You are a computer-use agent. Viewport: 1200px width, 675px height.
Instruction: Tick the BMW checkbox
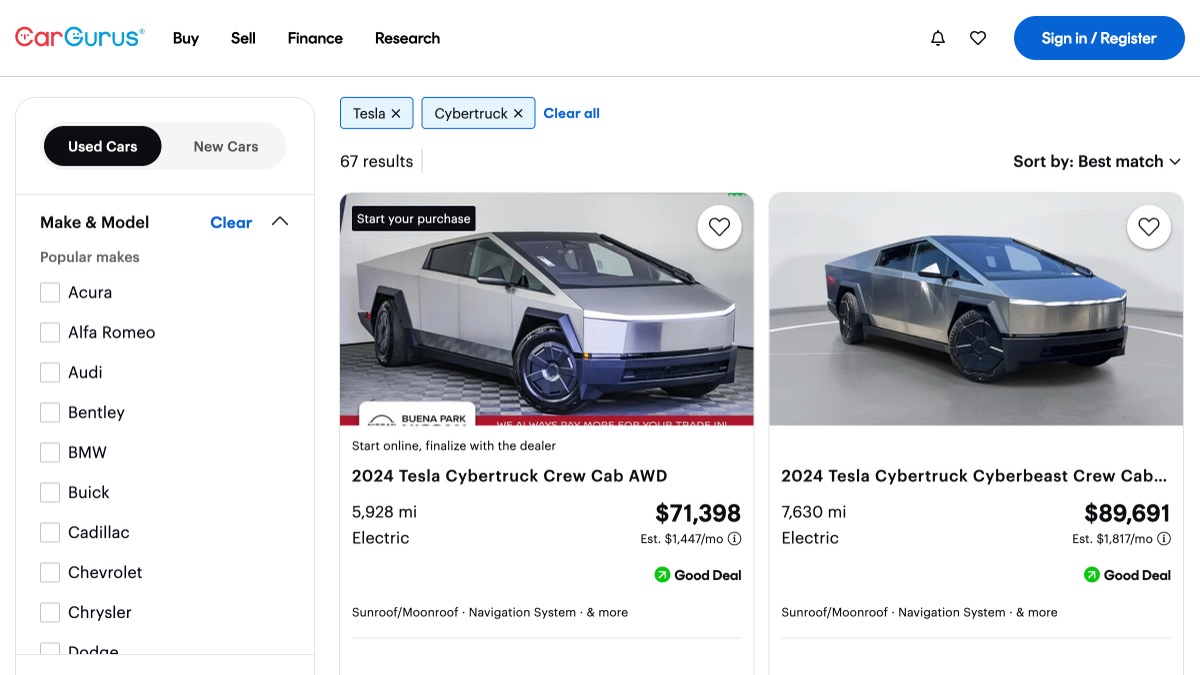(50, 452)
